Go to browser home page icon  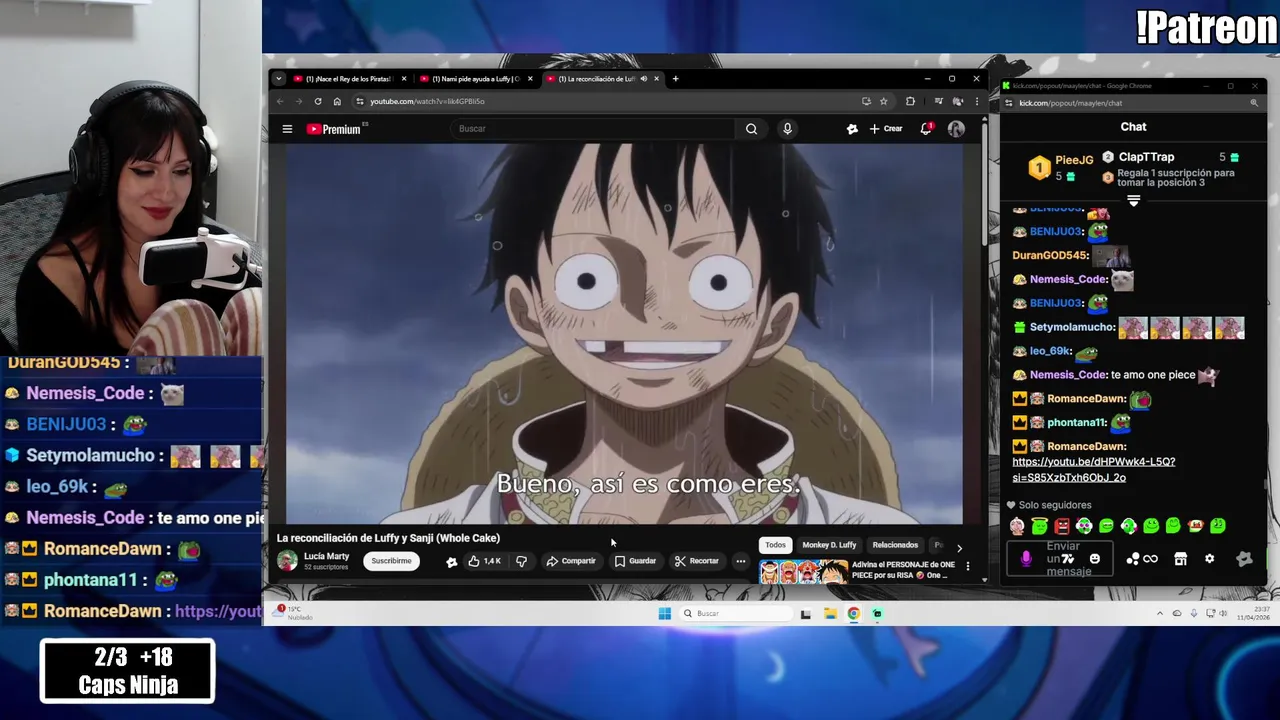[337, 101]
